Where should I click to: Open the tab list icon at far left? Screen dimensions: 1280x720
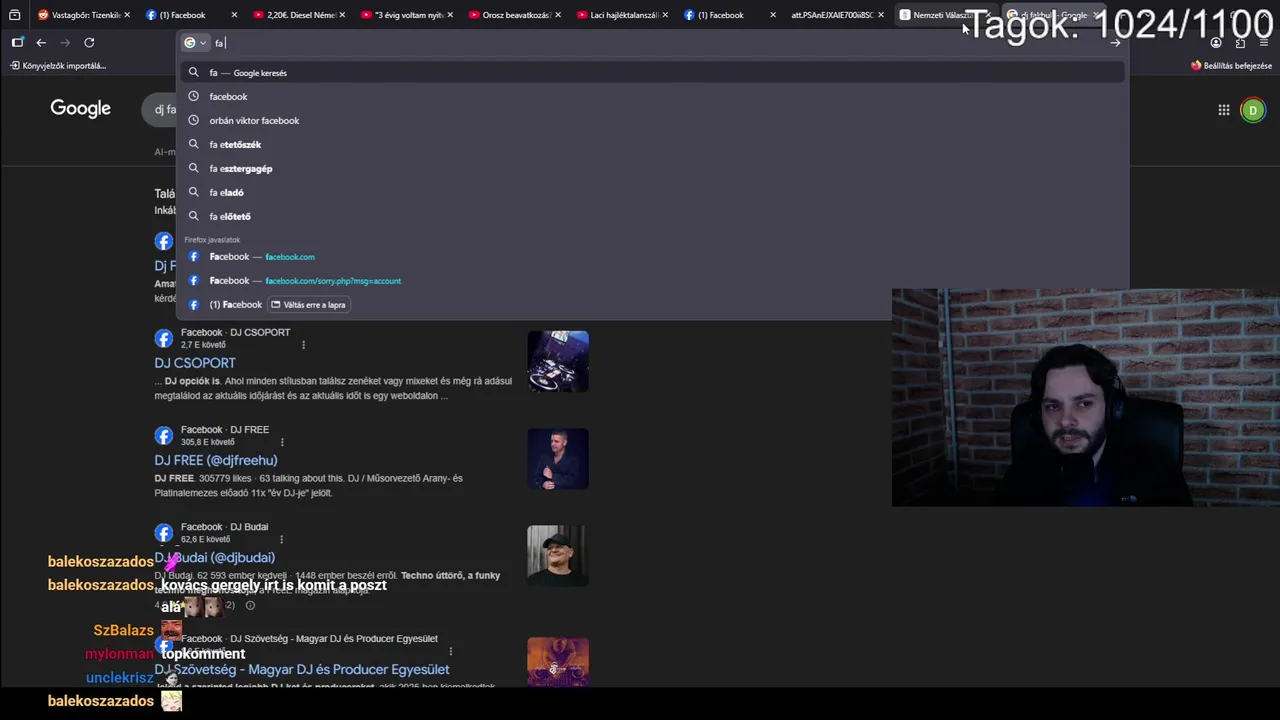(x=14, y=15)
